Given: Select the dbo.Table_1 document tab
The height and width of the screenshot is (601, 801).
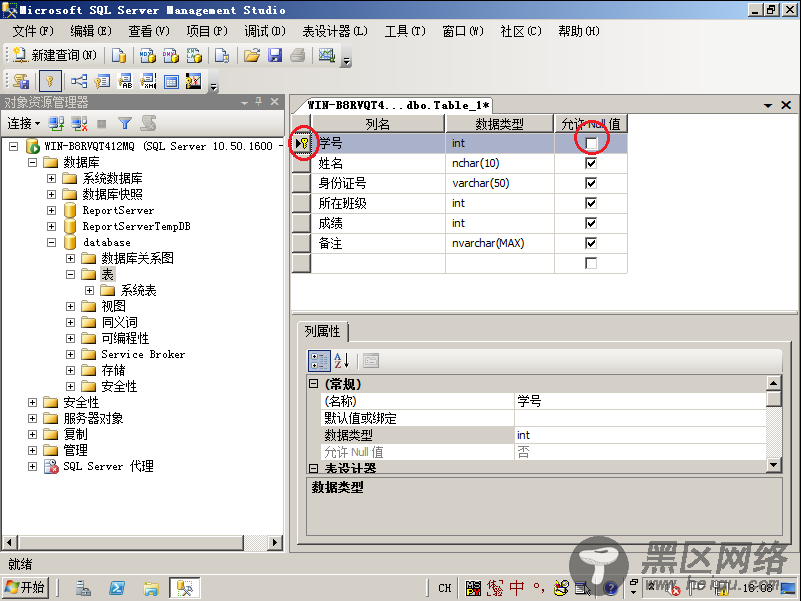Looking at the screenshot, I should click(398, 105).
